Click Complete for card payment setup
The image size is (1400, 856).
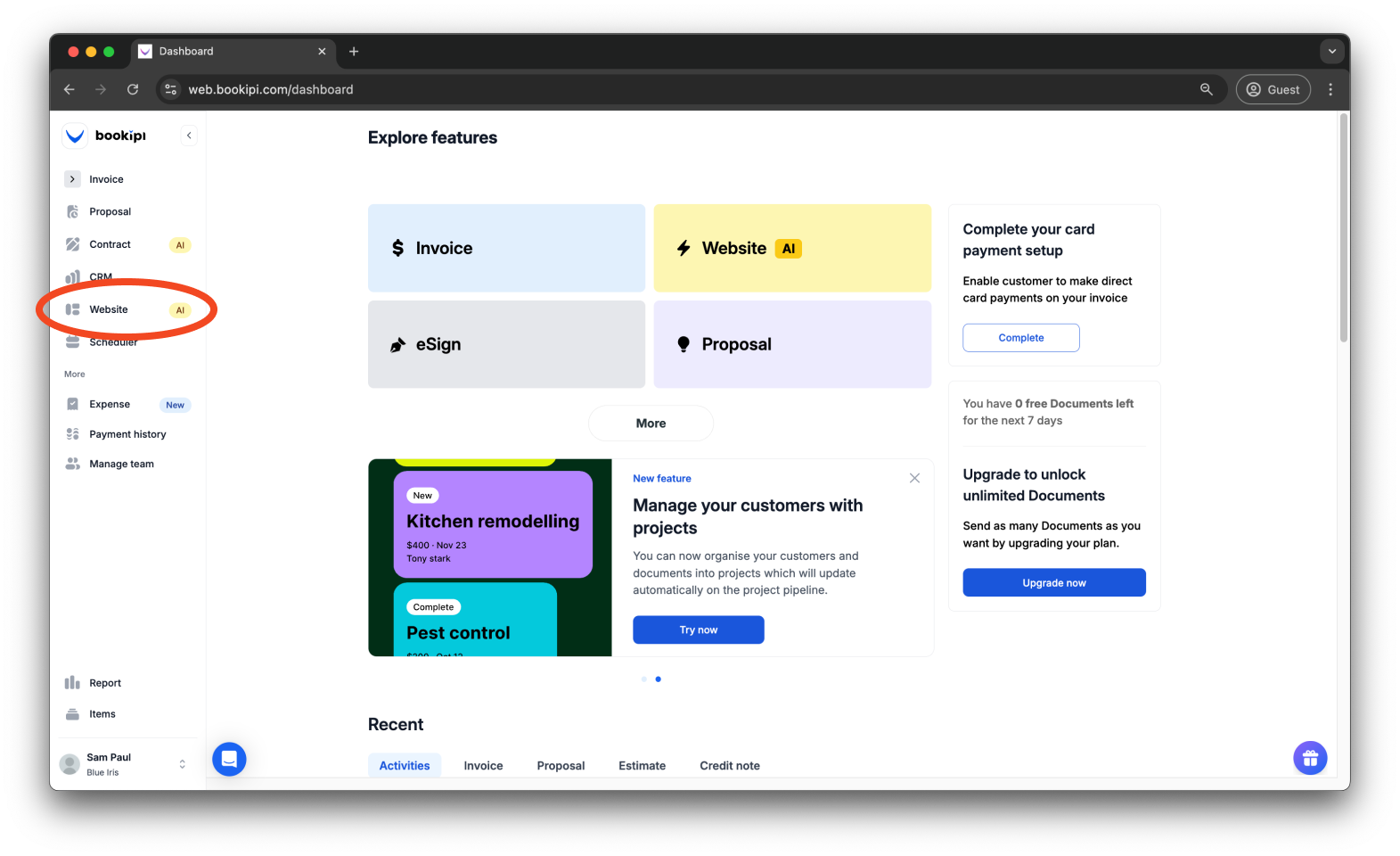tap(1021, 338)
